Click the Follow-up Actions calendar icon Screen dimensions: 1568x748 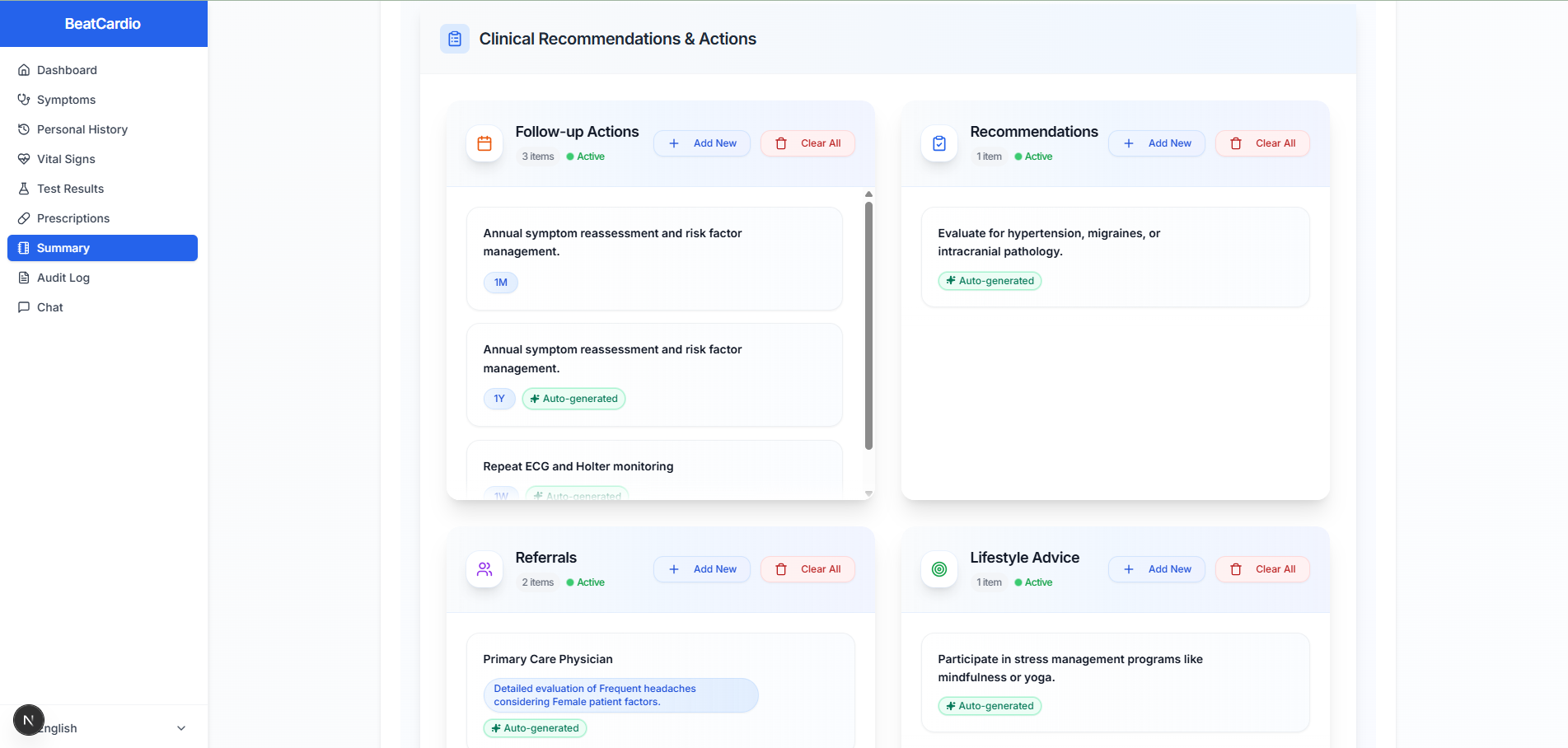(x=484, y=143)
